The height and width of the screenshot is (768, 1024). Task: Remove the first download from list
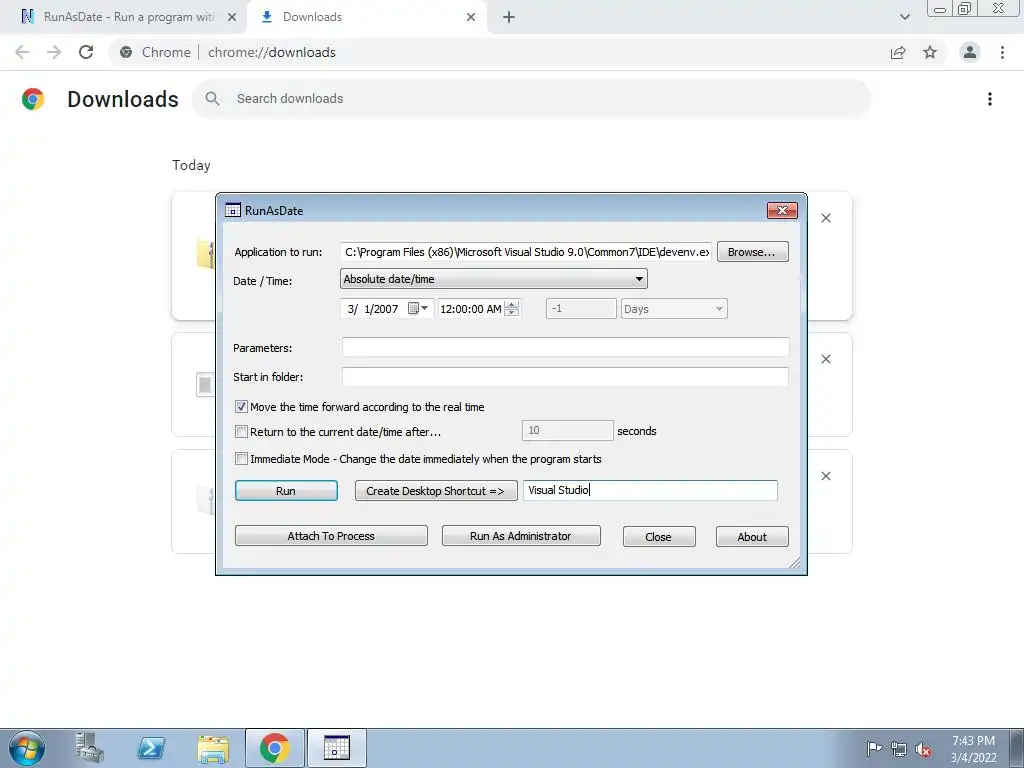point(826,218)
